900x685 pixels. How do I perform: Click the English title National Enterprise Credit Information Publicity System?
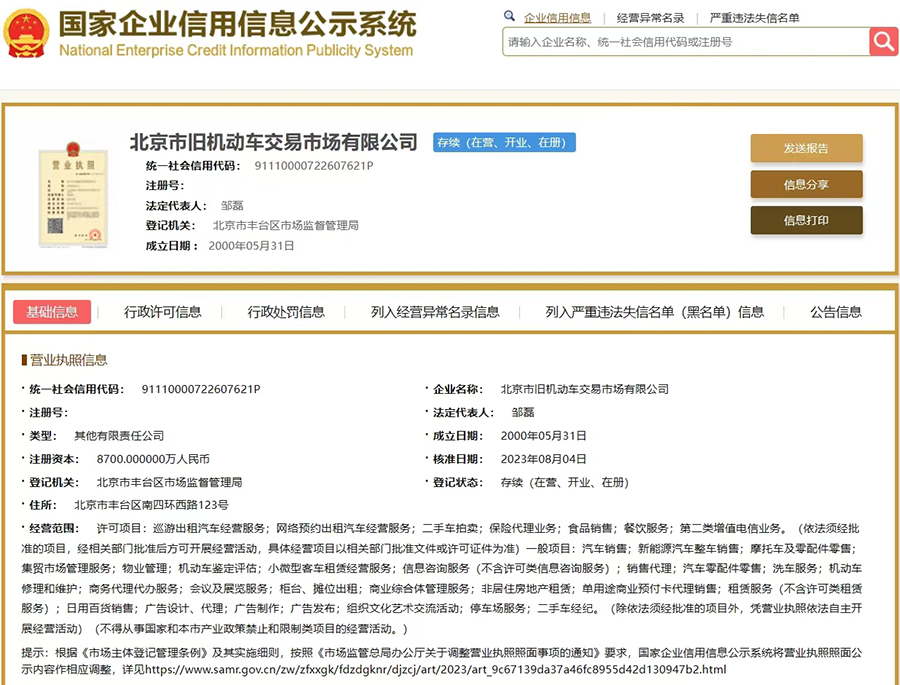[236, 51]
